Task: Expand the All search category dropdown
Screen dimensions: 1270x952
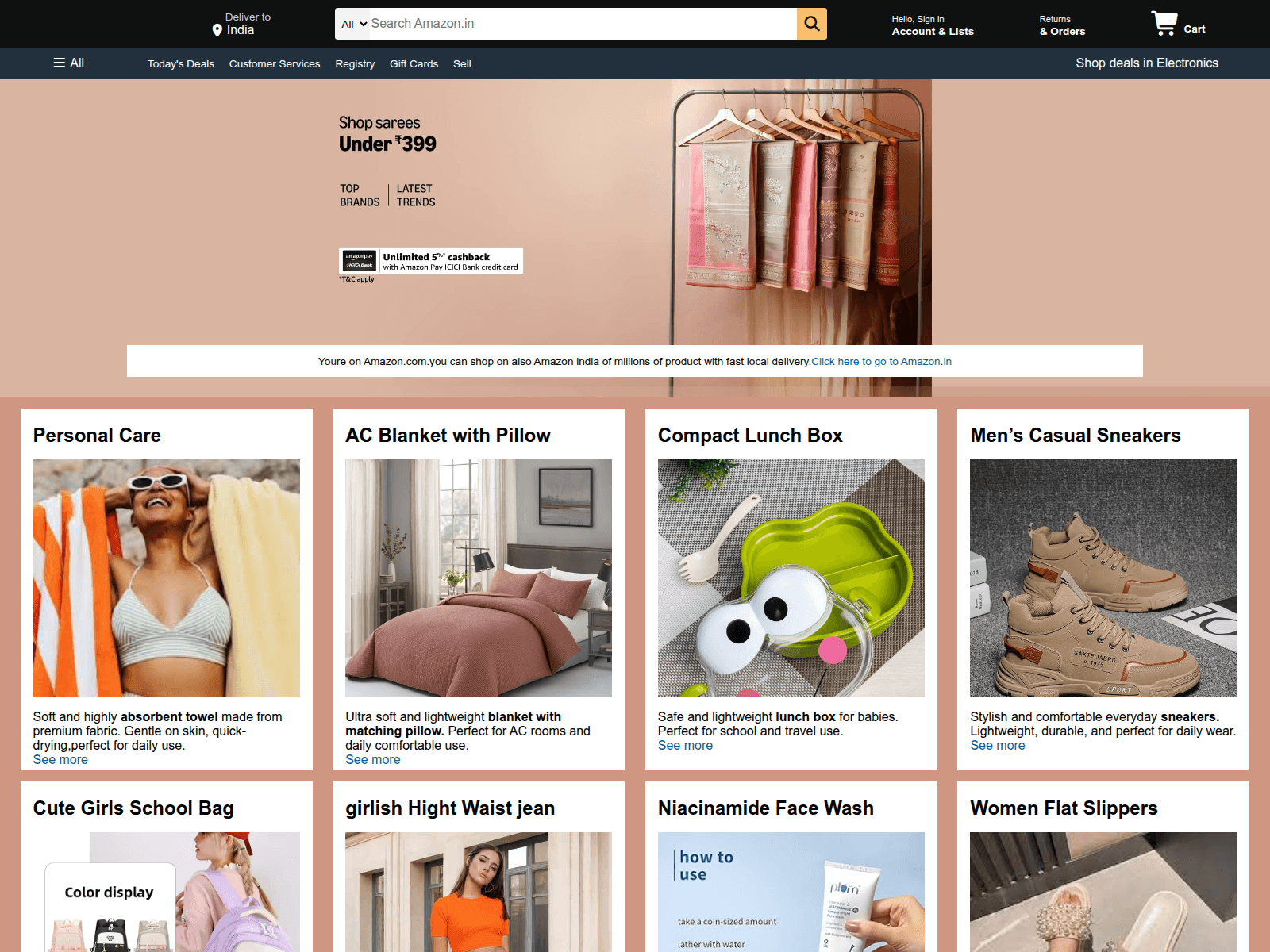Action: (x=353, y=24)
